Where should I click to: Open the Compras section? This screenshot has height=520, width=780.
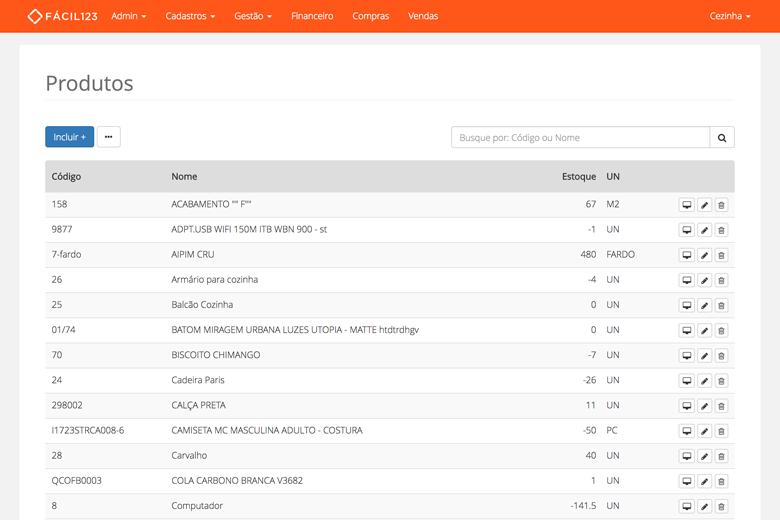[x=371, y=16]
